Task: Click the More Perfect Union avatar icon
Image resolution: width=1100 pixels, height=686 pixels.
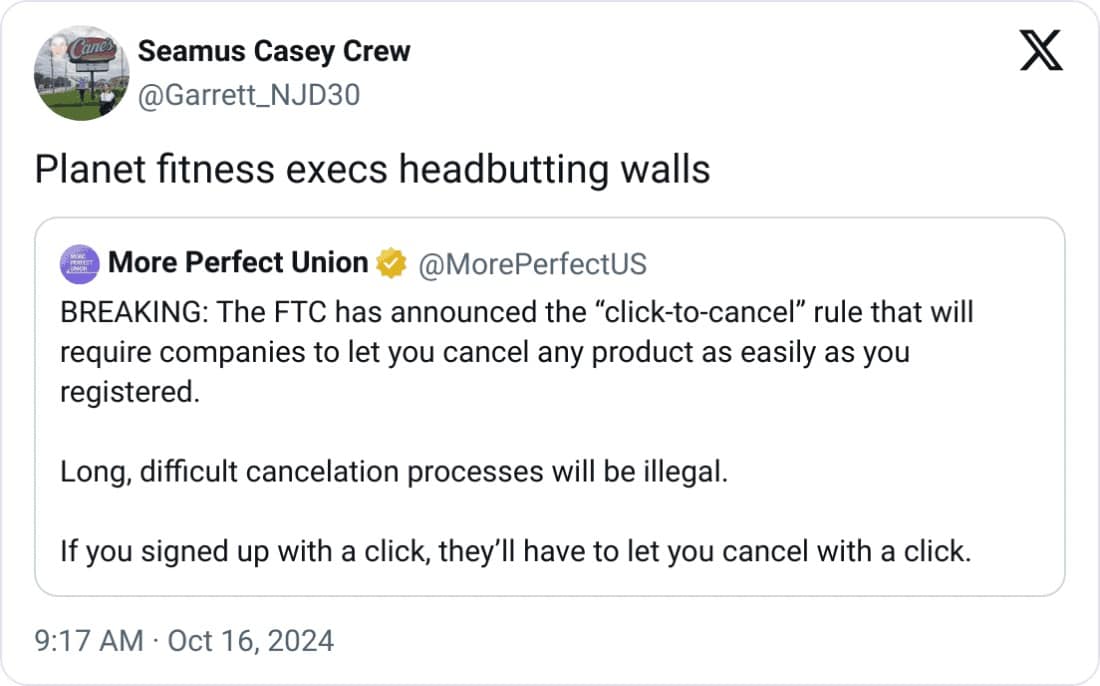Action: click(79, 264)
